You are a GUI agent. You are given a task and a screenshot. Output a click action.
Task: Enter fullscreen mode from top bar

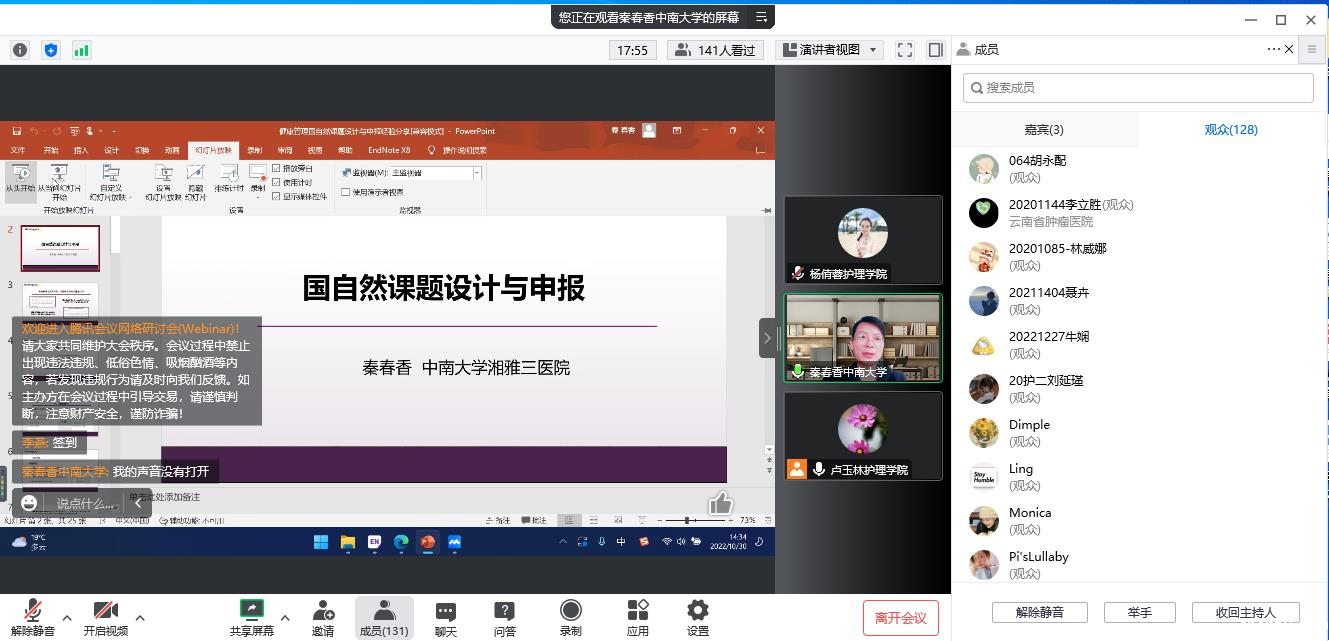(904, 50)
